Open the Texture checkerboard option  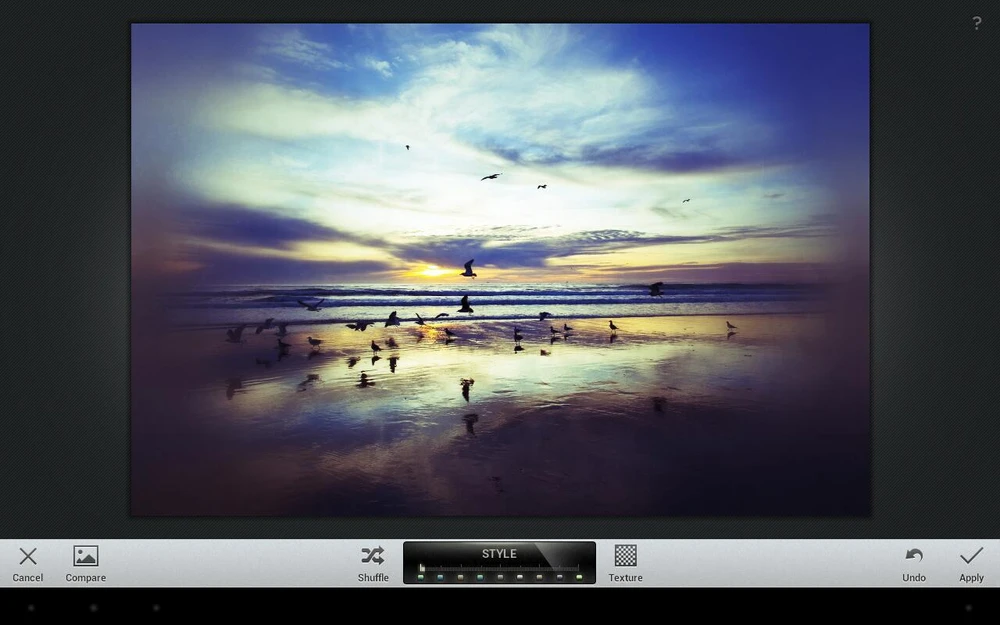tap(625, 557)
